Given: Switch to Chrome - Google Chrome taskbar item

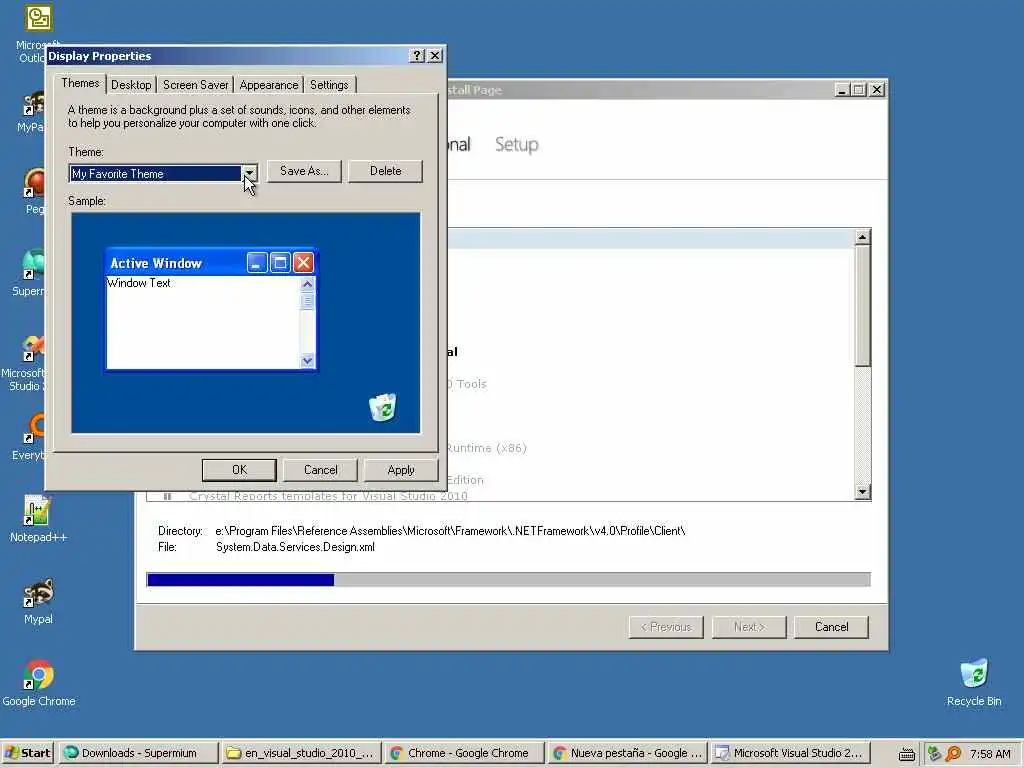Looking at the screenshot, I should (x=464, y=753).
